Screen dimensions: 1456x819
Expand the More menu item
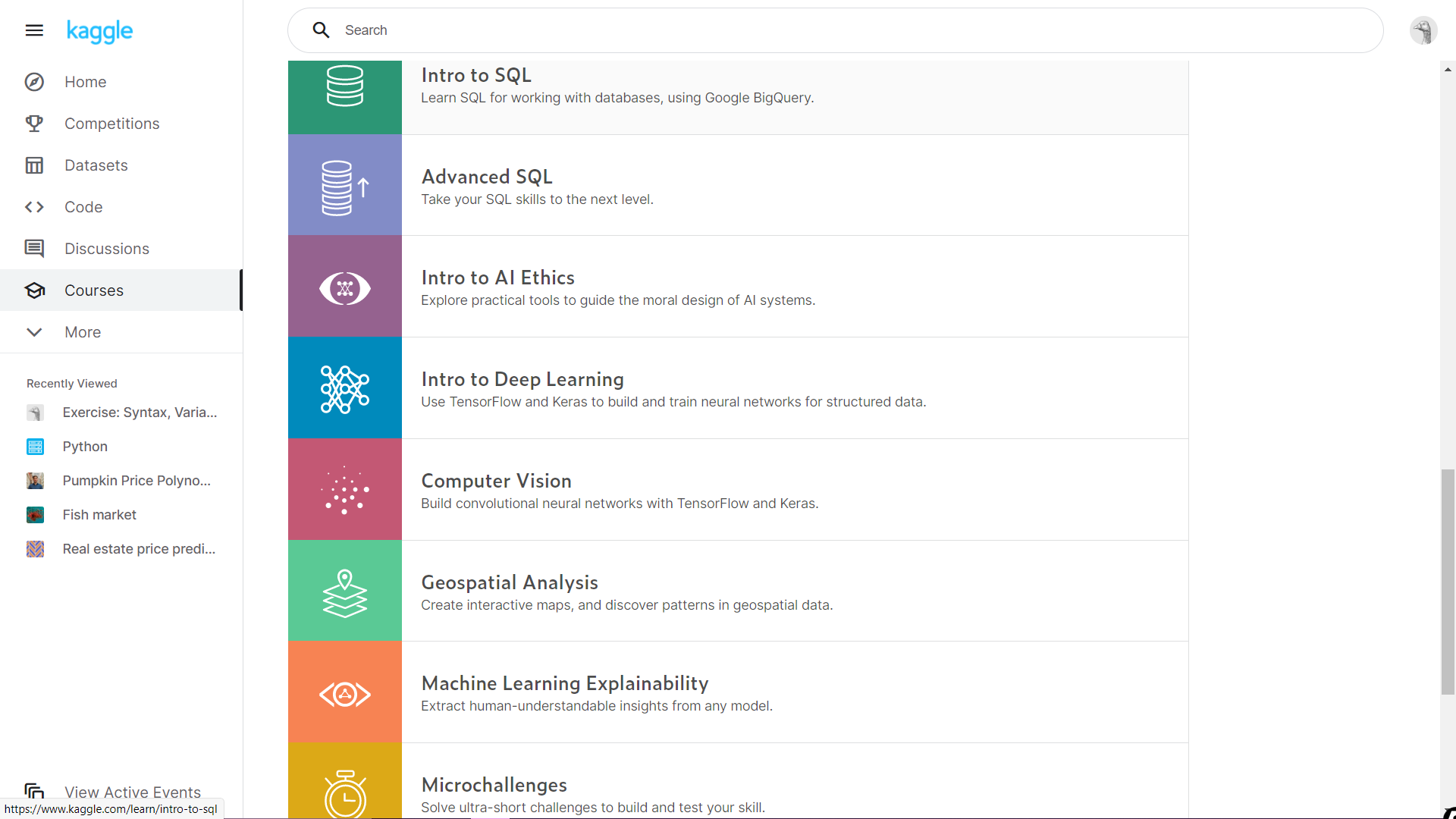click(x=121, y=332)
